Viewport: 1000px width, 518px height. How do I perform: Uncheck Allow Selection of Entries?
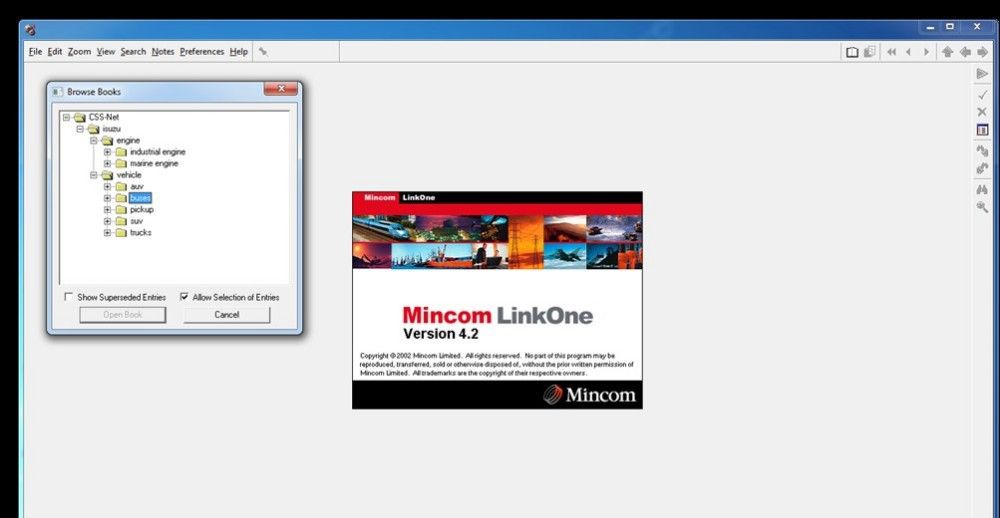click(184, 297)
